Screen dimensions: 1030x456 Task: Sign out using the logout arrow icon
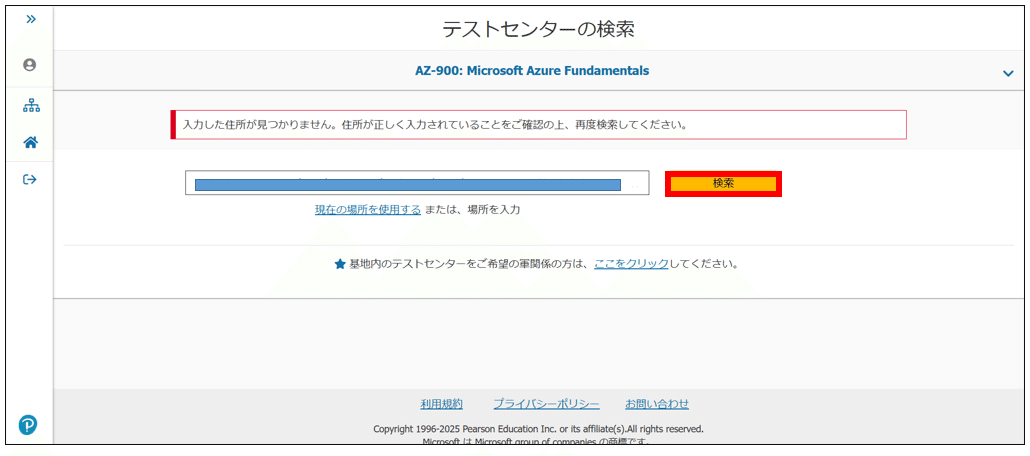click(30, 179)
